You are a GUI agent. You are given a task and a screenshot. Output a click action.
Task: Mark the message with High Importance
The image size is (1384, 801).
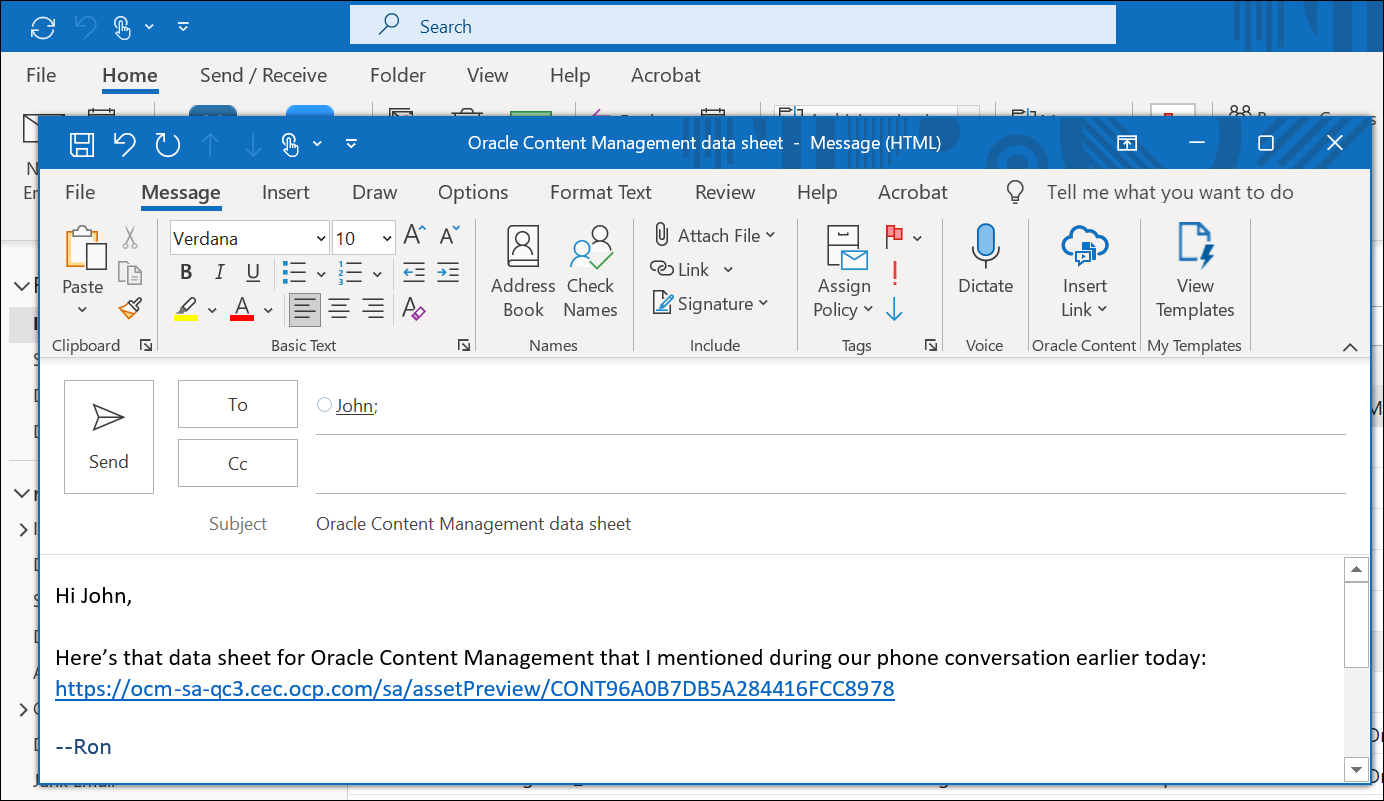893,272
